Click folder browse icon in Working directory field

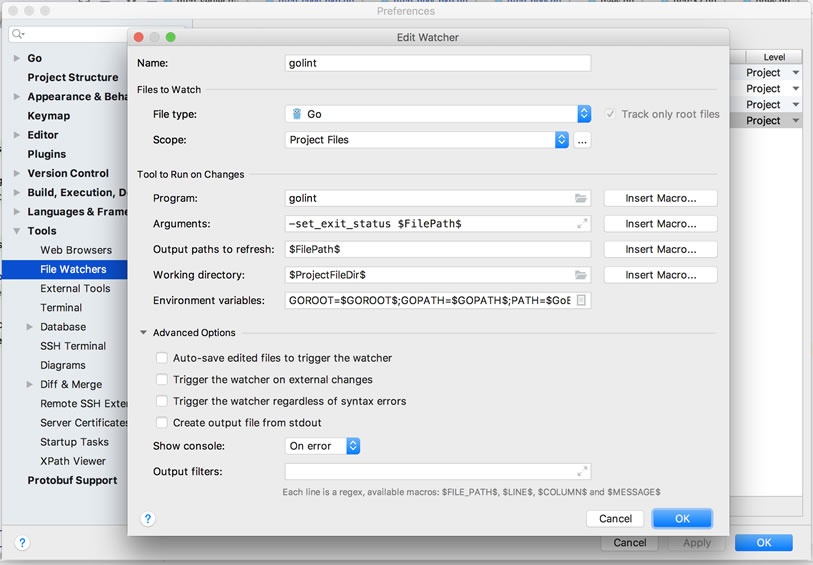(581, 275)
